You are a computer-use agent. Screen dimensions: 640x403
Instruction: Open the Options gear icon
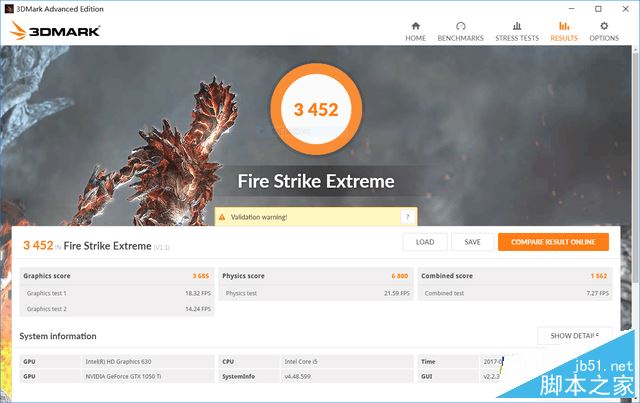coord(604,26)
